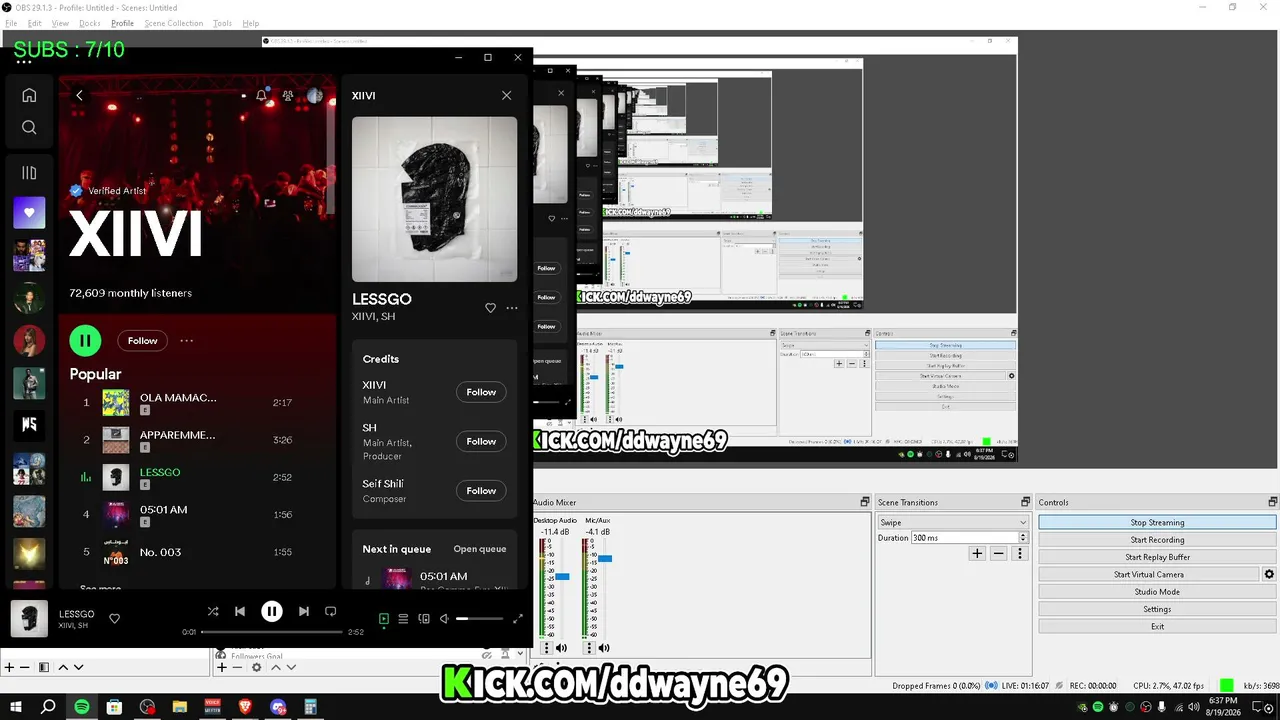This screenshot has height=720, width=1280.
Task: Open the Docks menu in OBS
Action: [90, 23]
